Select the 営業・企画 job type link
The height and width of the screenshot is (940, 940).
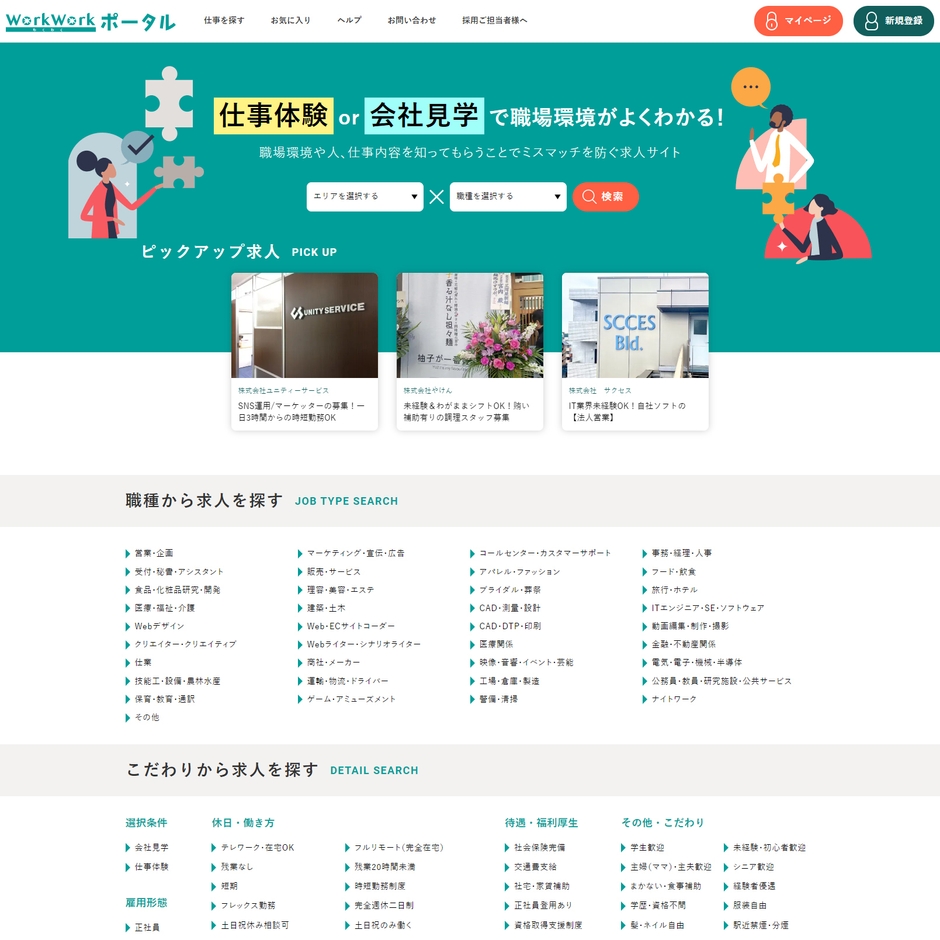154,553
